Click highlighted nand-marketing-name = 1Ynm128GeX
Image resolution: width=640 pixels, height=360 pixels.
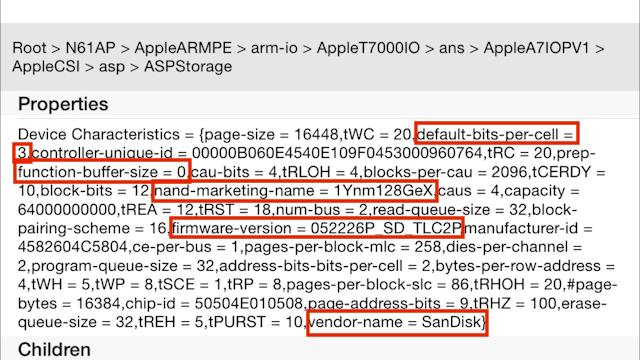[x=294, y=191]
